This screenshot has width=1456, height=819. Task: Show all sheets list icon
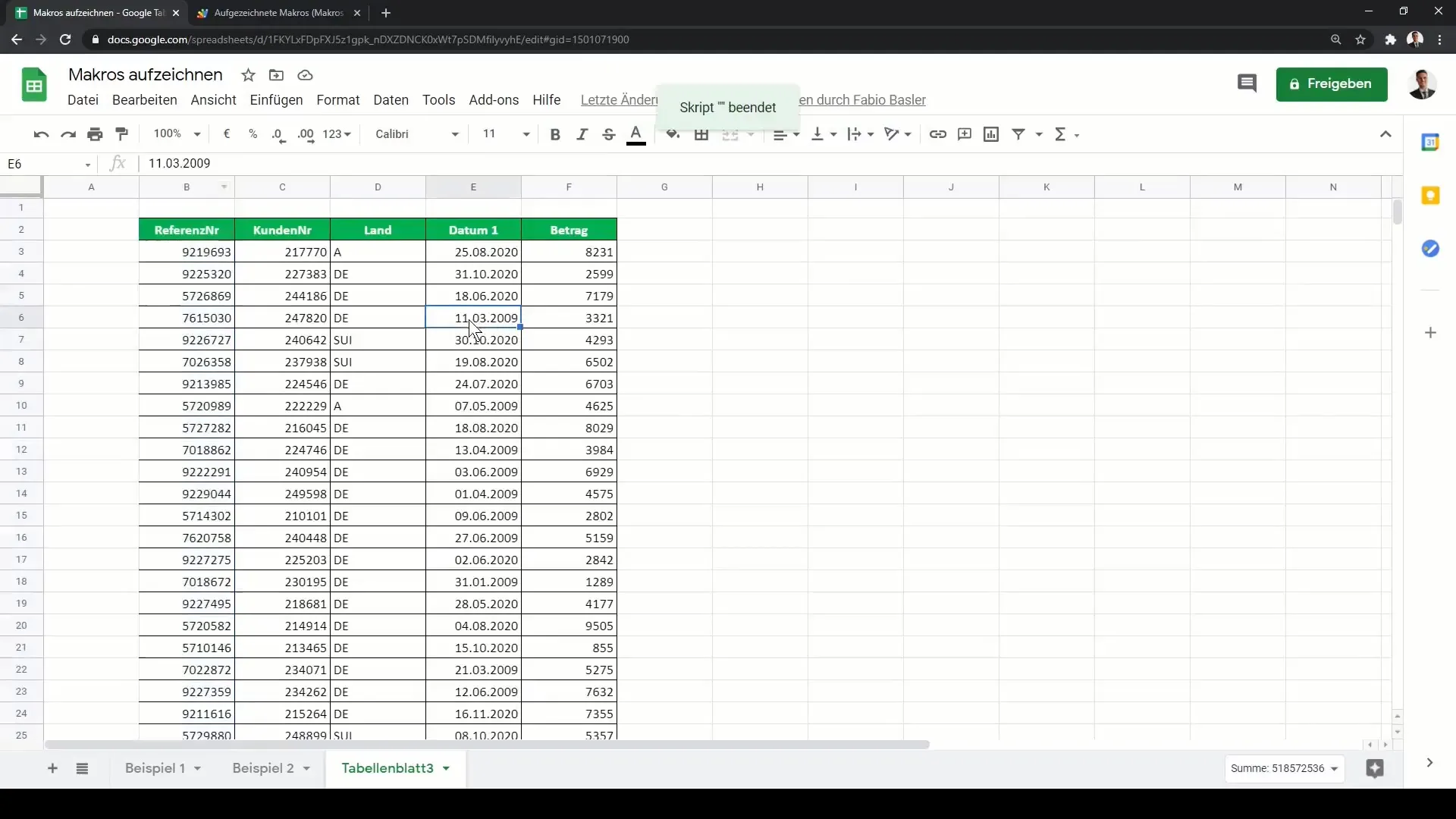click(82, 768)
